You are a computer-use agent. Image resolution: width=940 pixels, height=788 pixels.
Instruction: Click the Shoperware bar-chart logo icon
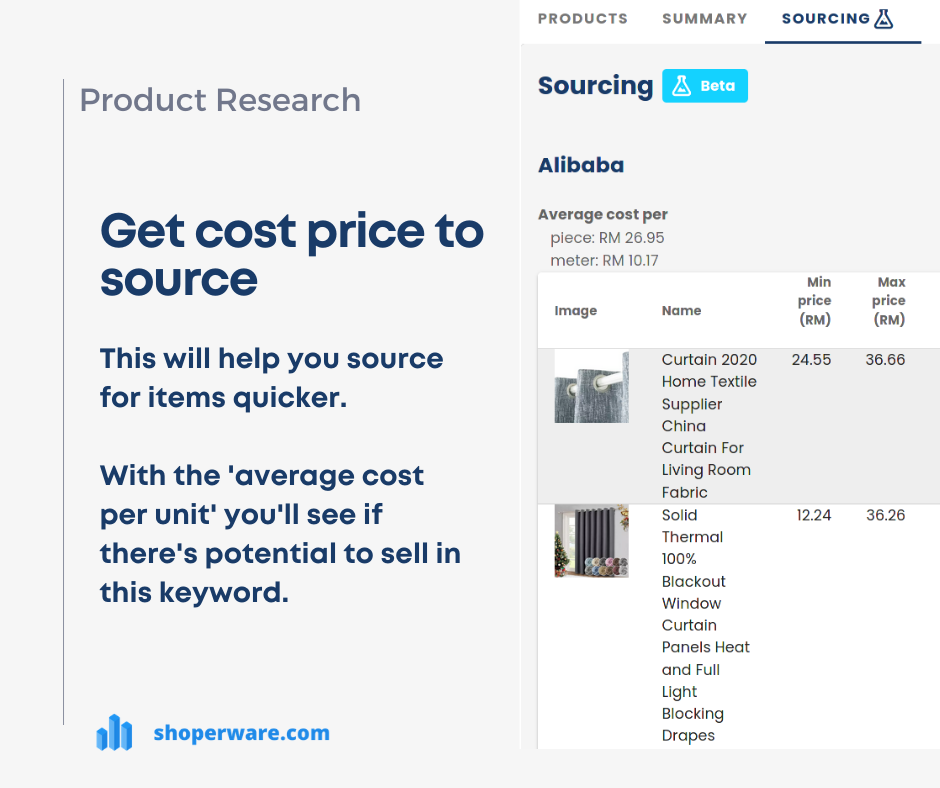click(114, 732)
